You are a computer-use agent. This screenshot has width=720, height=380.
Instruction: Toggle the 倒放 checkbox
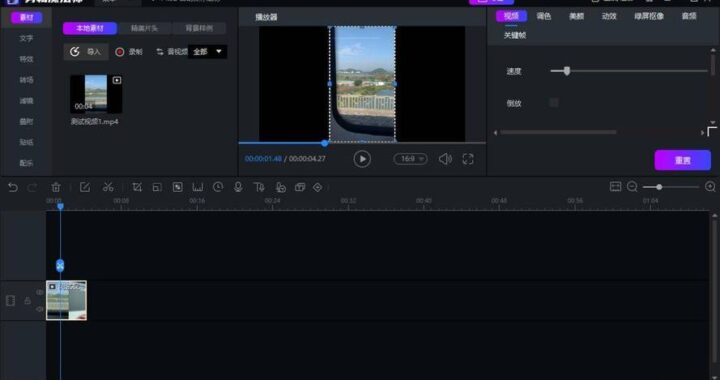click(554, 103)
